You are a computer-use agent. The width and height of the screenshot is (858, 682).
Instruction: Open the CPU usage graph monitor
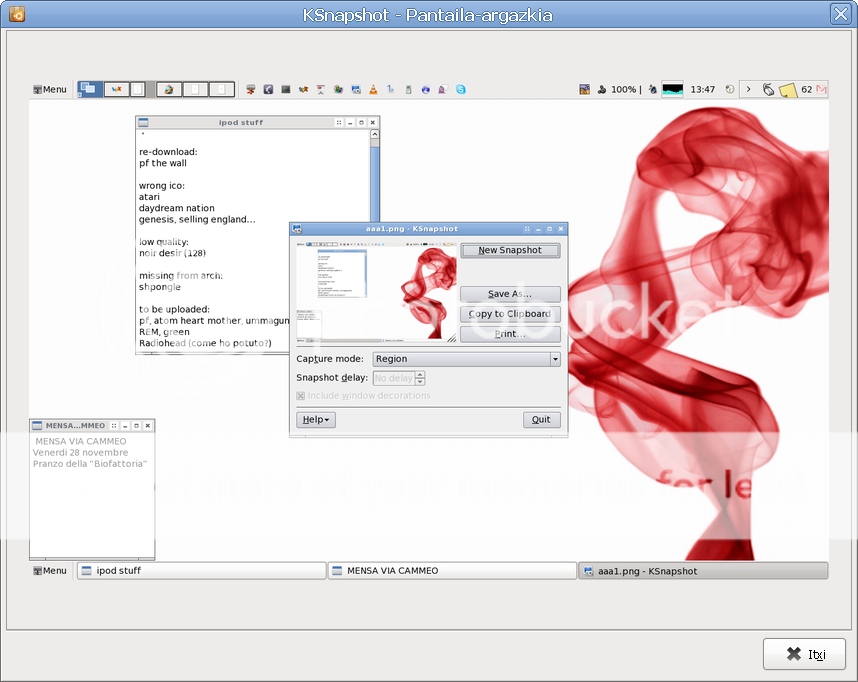[x=672, y=90]
